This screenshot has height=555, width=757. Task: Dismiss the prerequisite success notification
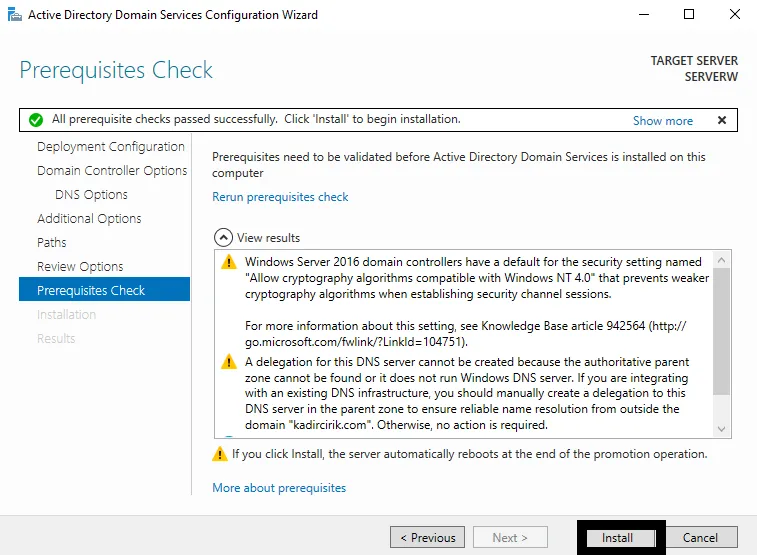[722, 120]
